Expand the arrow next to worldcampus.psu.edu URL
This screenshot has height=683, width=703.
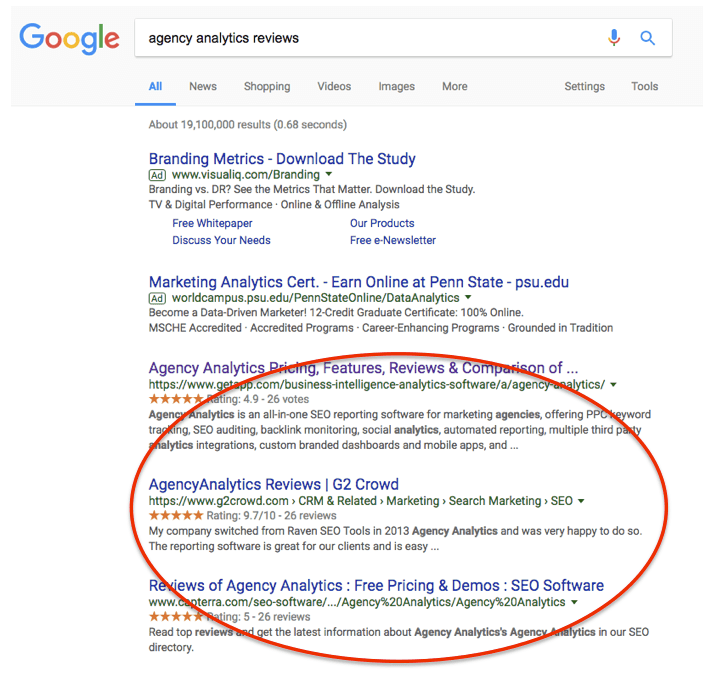coord(468,297)
